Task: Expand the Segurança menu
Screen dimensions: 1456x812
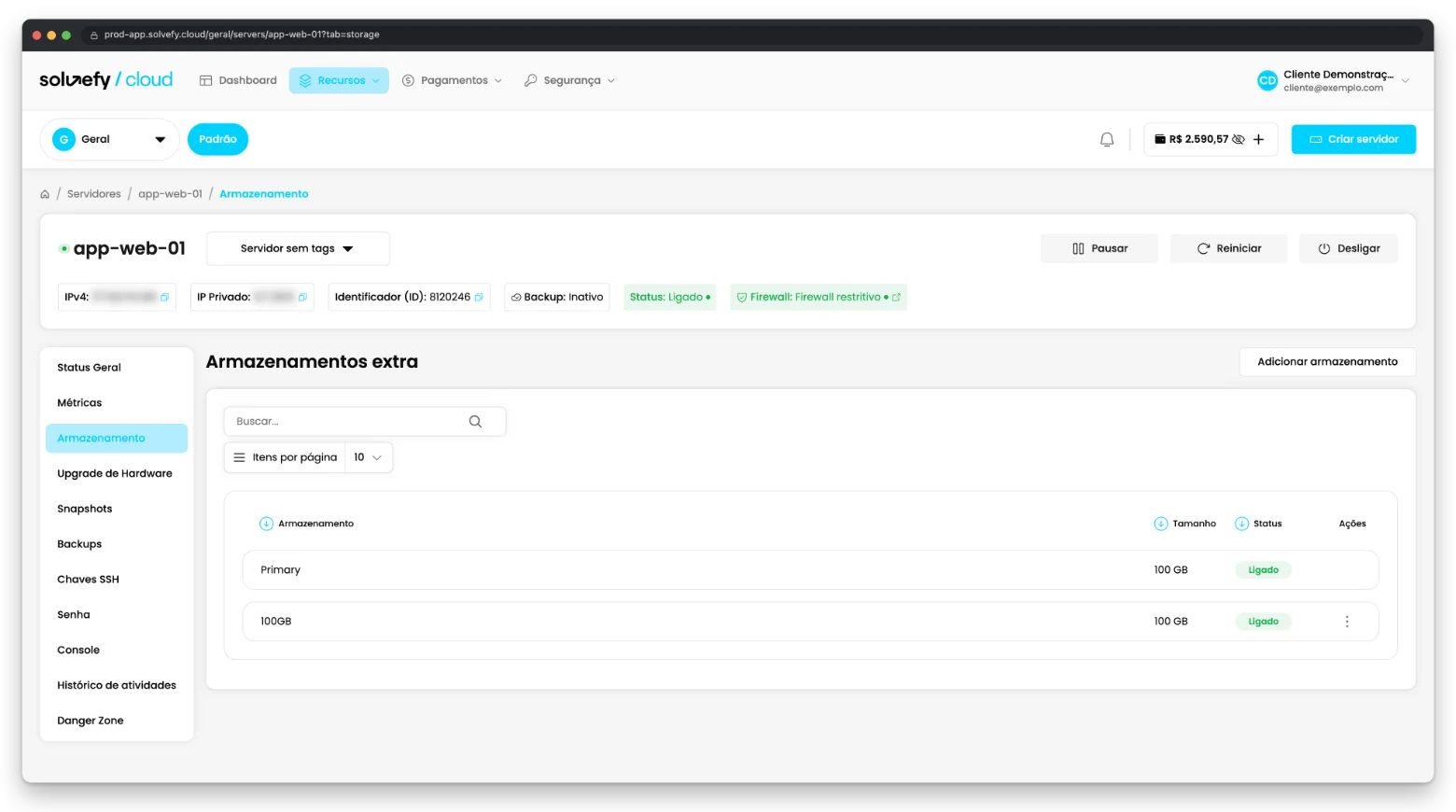Action: point(569,80)
